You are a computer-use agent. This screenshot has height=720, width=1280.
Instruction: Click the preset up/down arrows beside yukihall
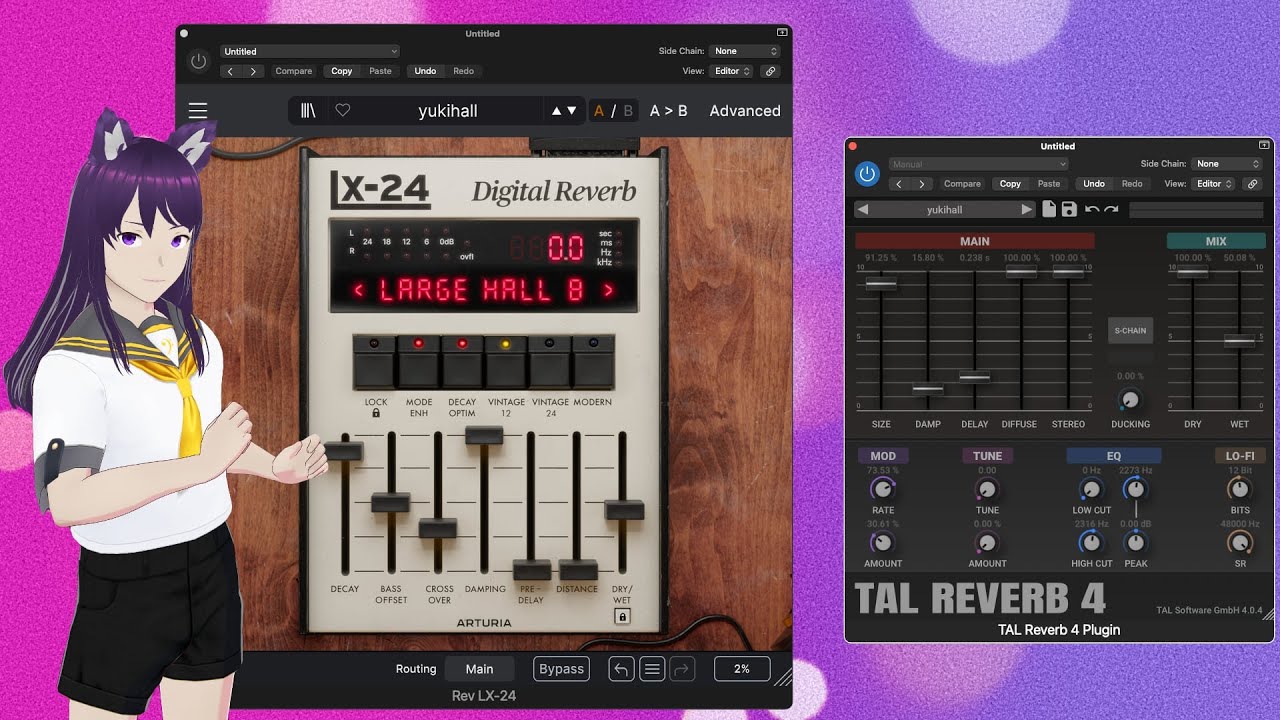point(564,111)
